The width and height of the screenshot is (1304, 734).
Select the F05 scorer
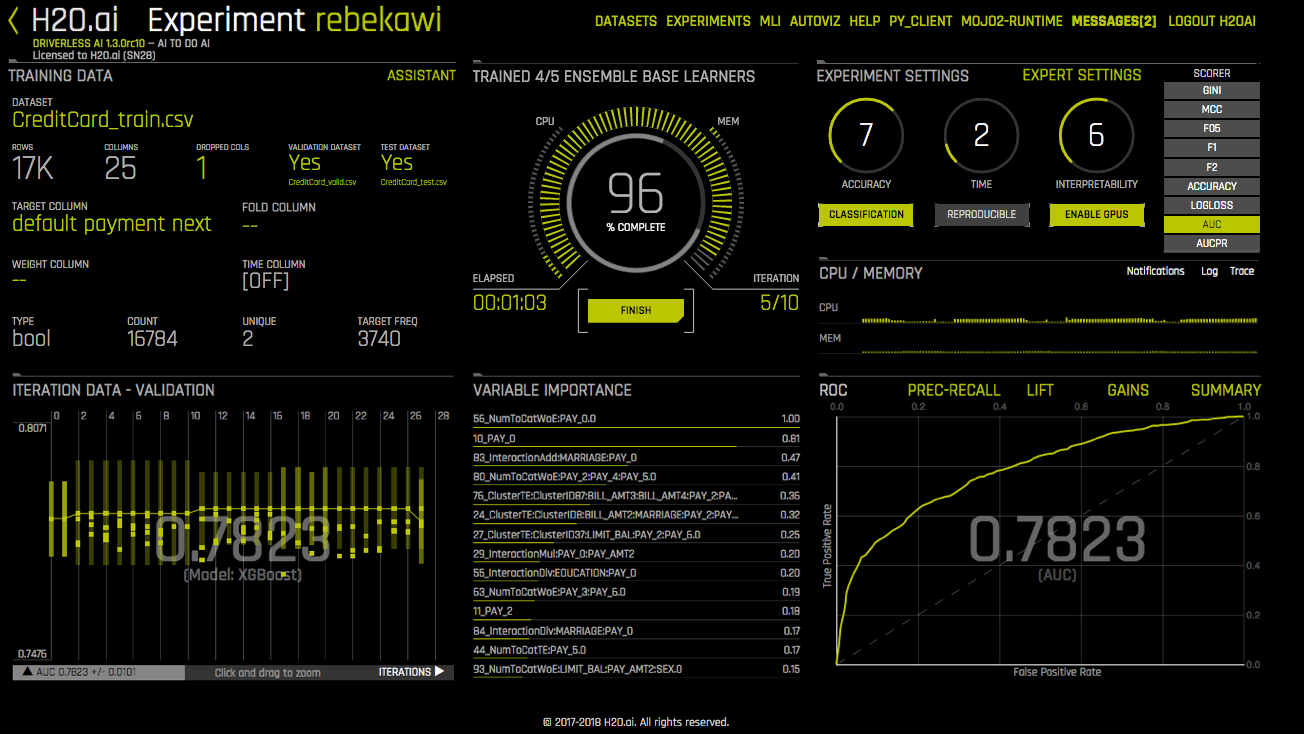[1212, 128]
